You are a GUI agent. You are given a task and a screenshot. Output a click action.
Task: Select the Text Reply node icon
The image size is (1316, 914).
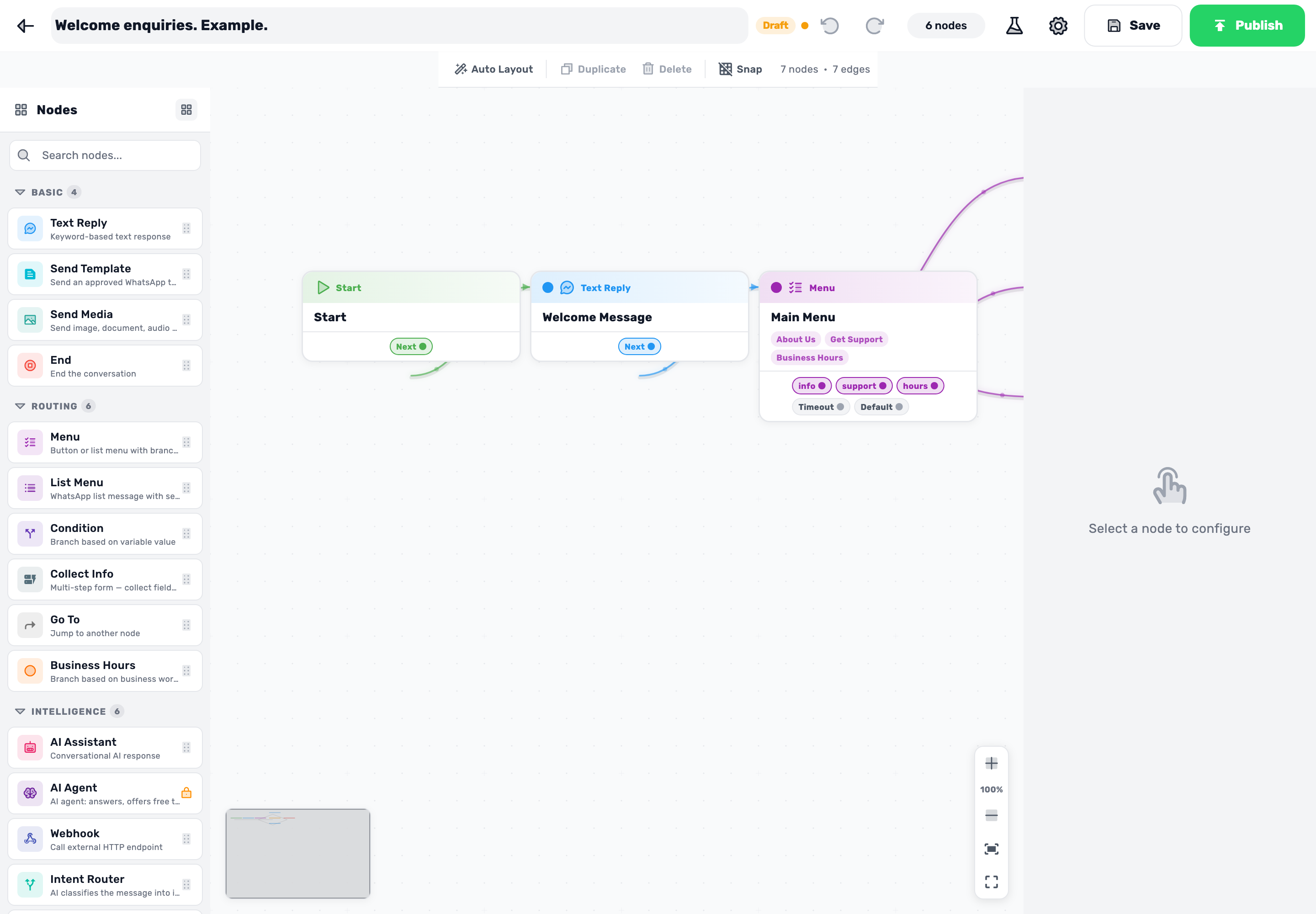click(30, 228)
